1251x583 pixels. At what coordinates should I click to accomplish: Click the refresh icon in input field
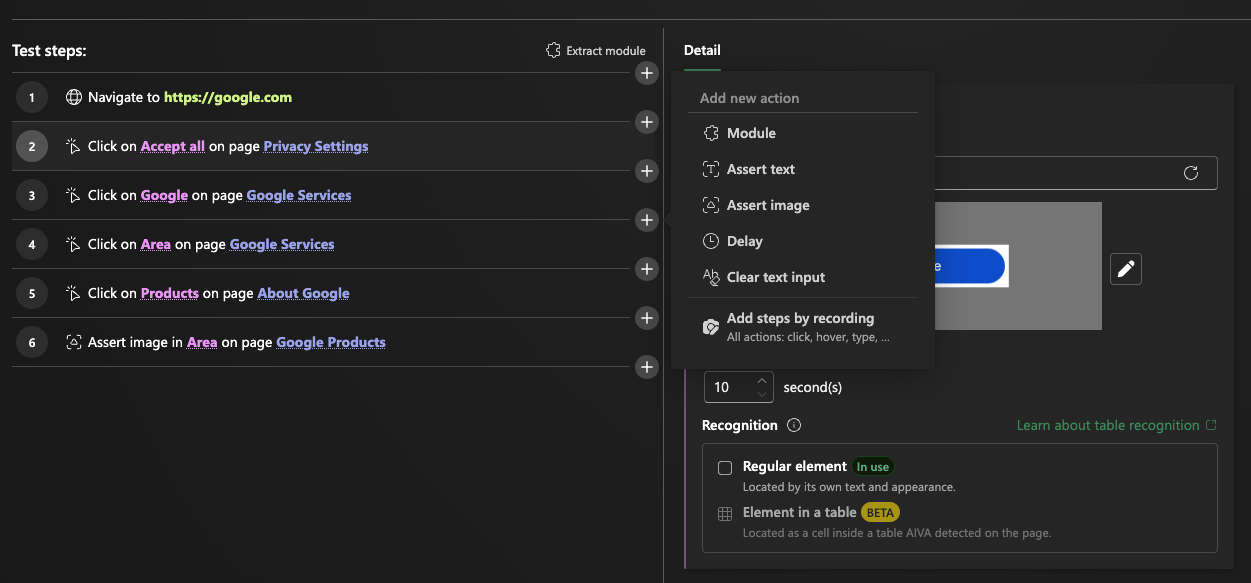[1191, 173]
